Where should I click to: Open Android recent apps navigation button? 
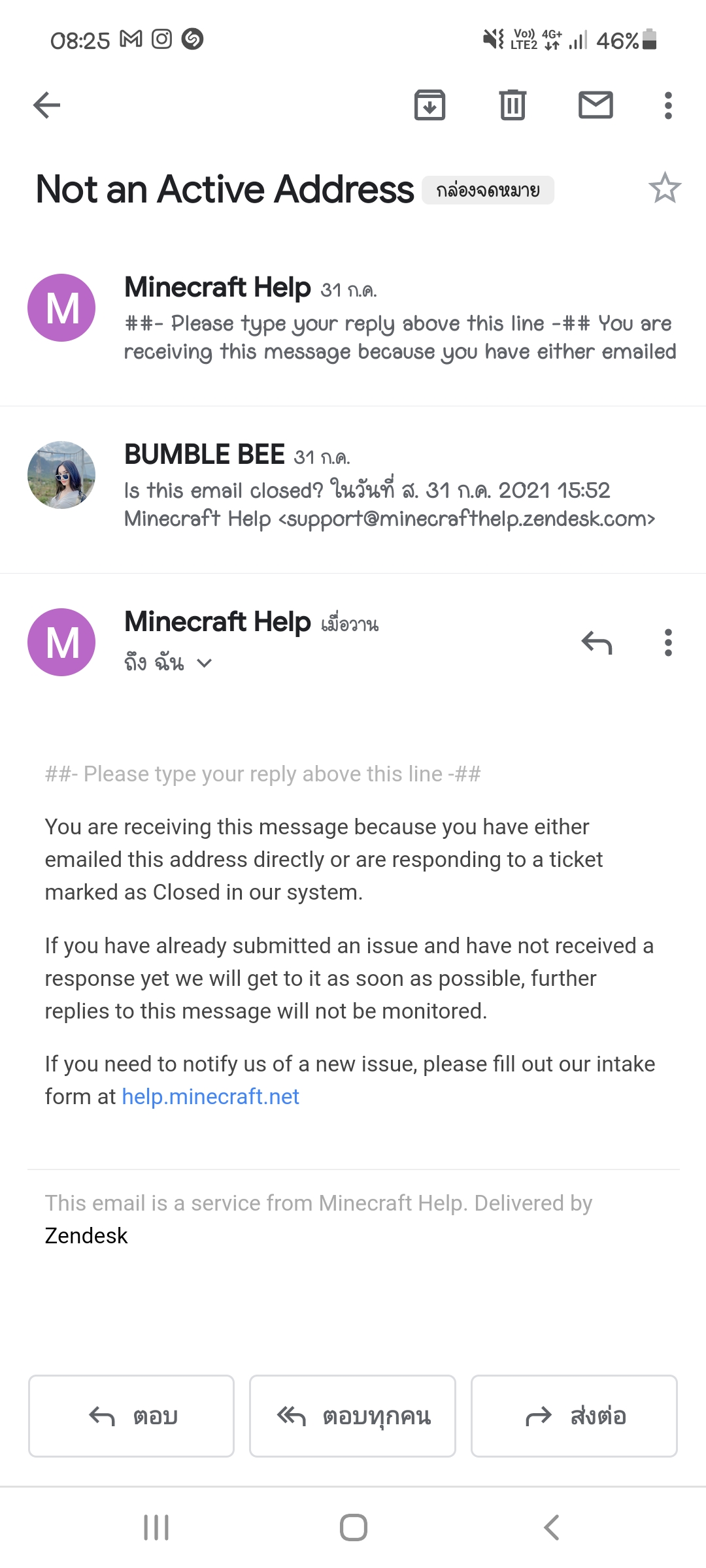coord(156,1527)
